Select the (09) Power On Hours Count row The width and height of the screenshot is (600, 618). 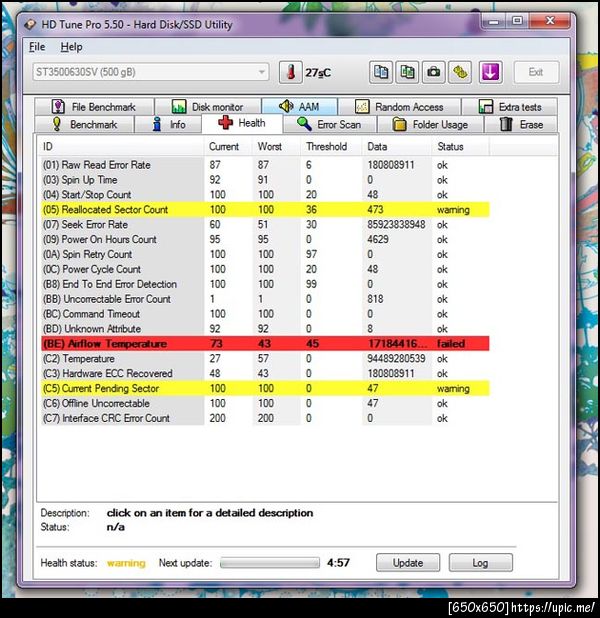coord(265,239)
